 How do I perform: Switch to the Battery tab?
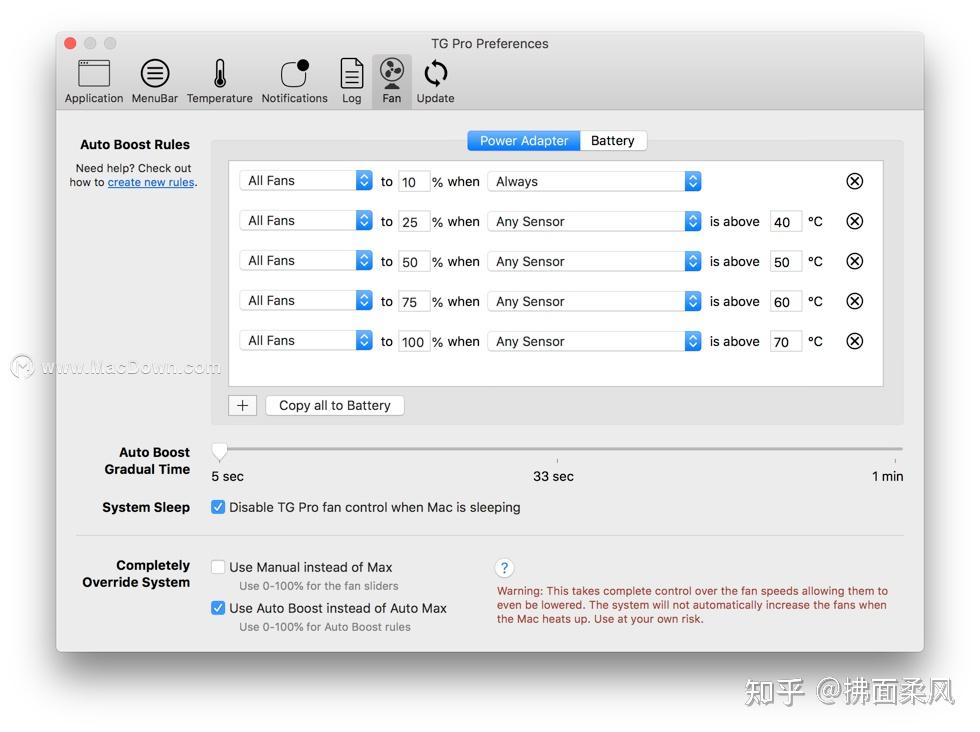(613, 141)
